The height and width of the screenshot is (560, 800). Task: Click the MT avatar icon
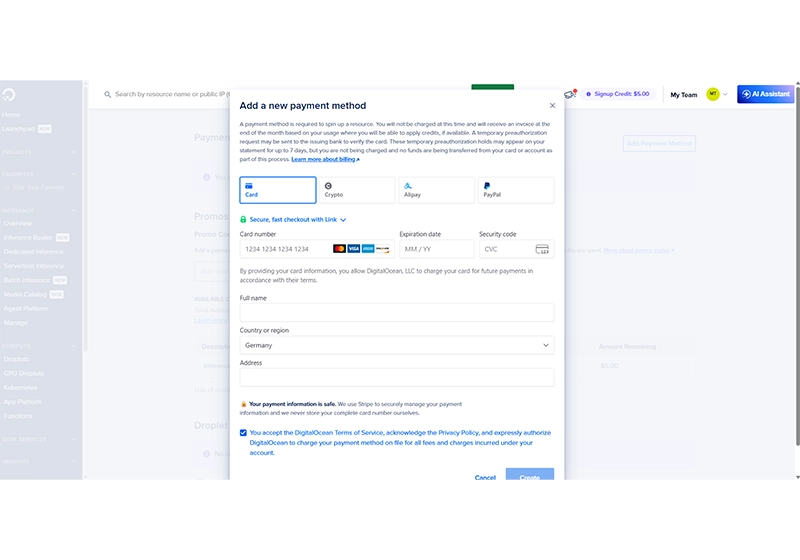[713, 94]
